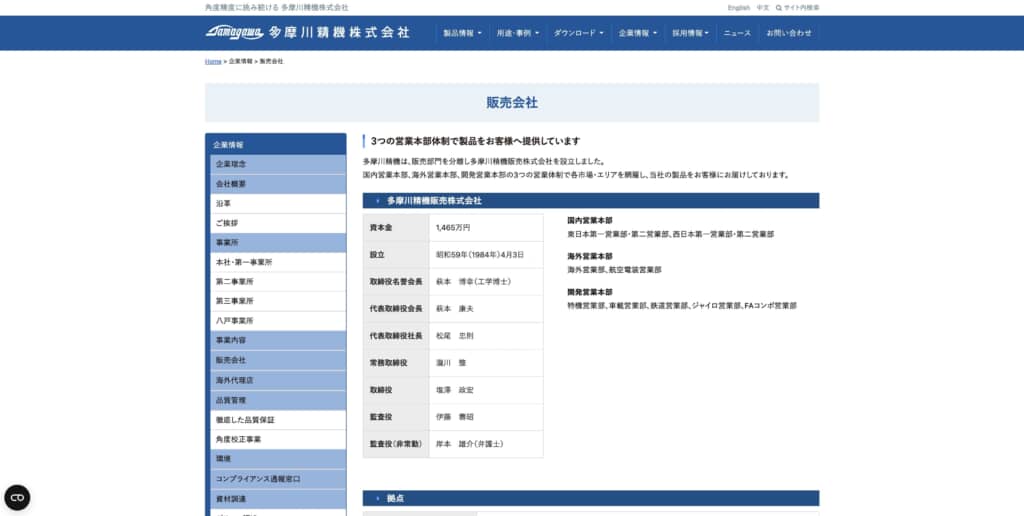Open 沿革 in the sidebar

tap(278, 204)
